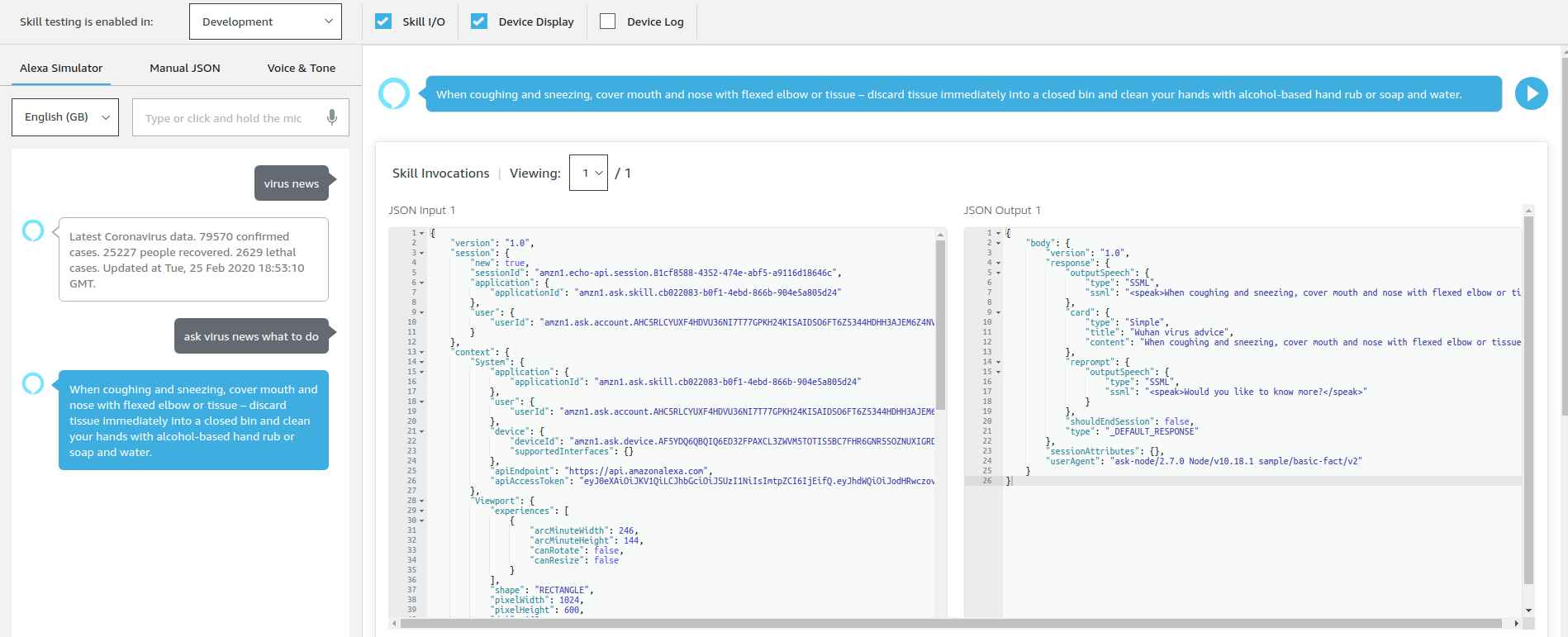The image size is (1568, 637).
Task: Enable the Device Log checkbox
Action: pos(607,21)
